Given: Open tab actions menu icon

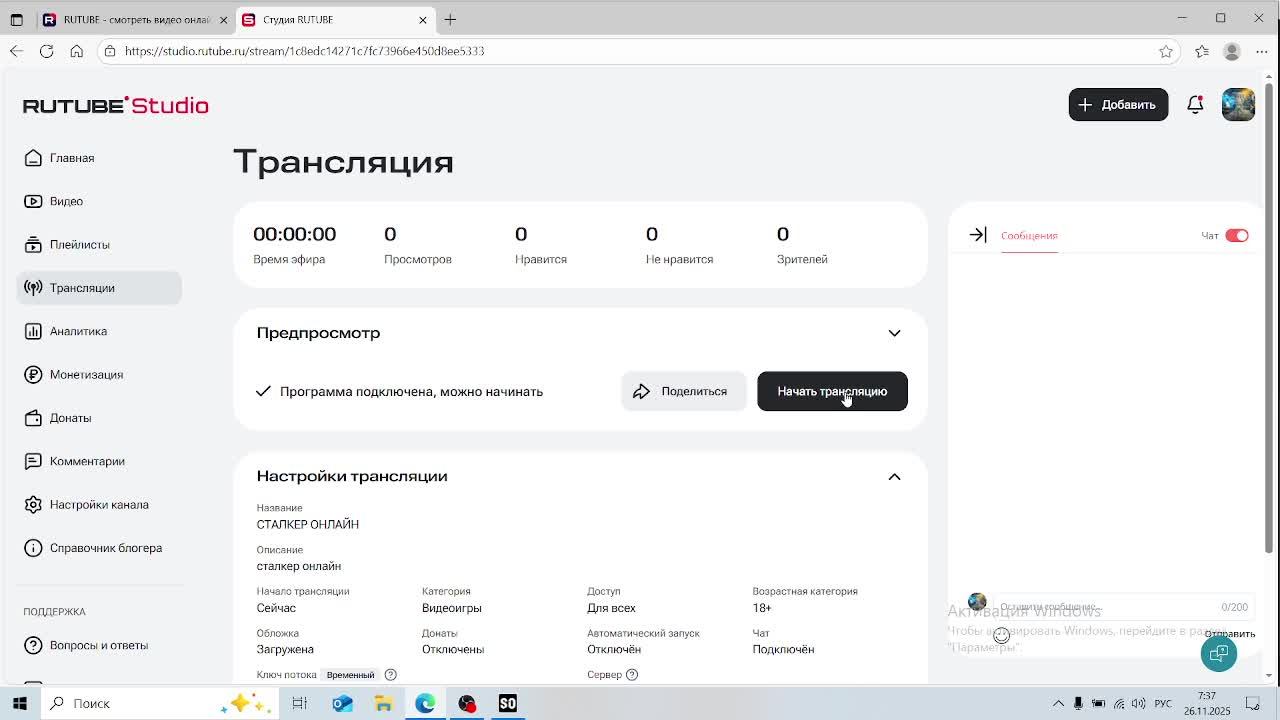Looking at the screenshot, I should pos(16,19).
